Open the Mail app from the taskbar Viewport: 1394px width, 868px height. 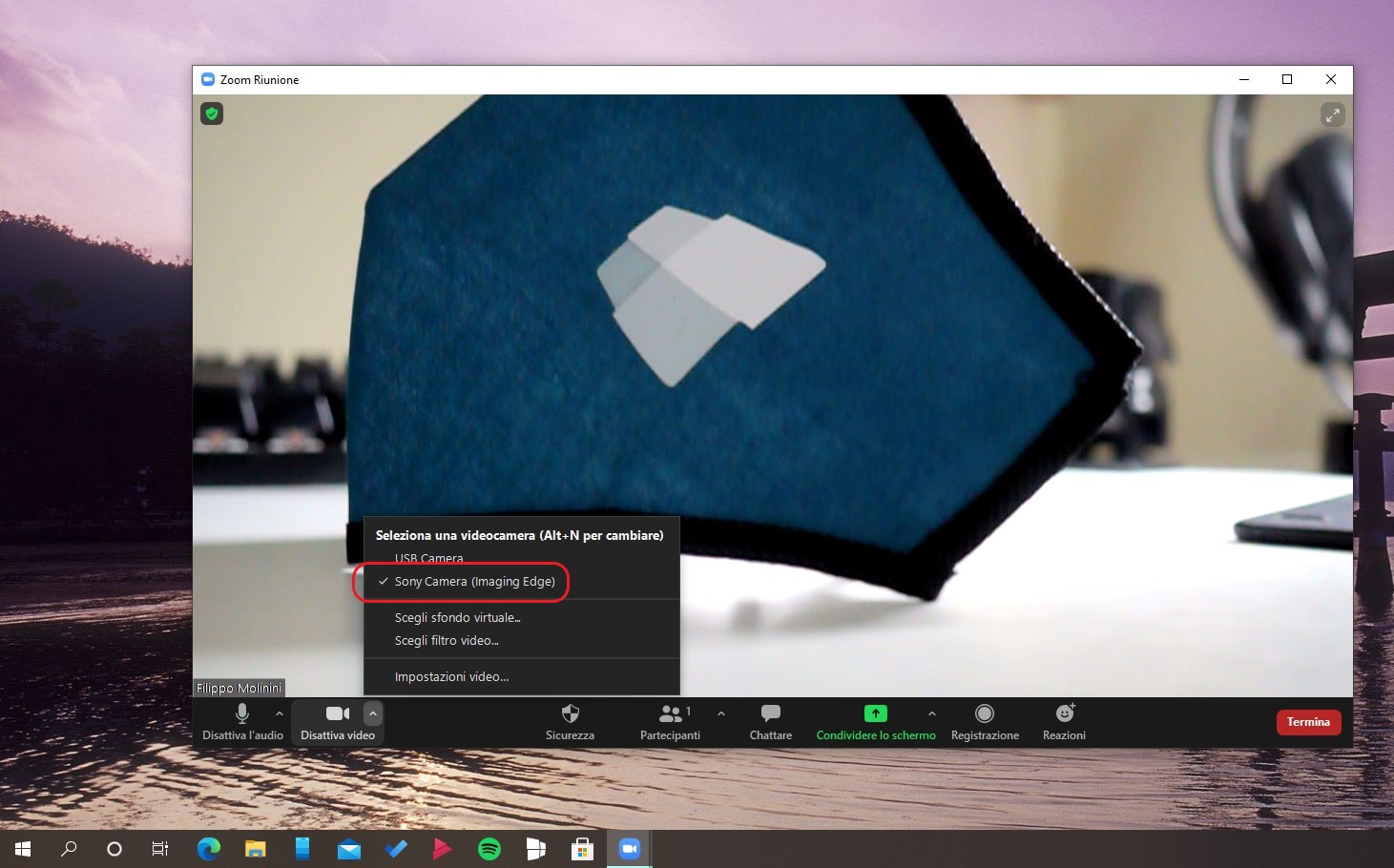[x=348, y=848]
